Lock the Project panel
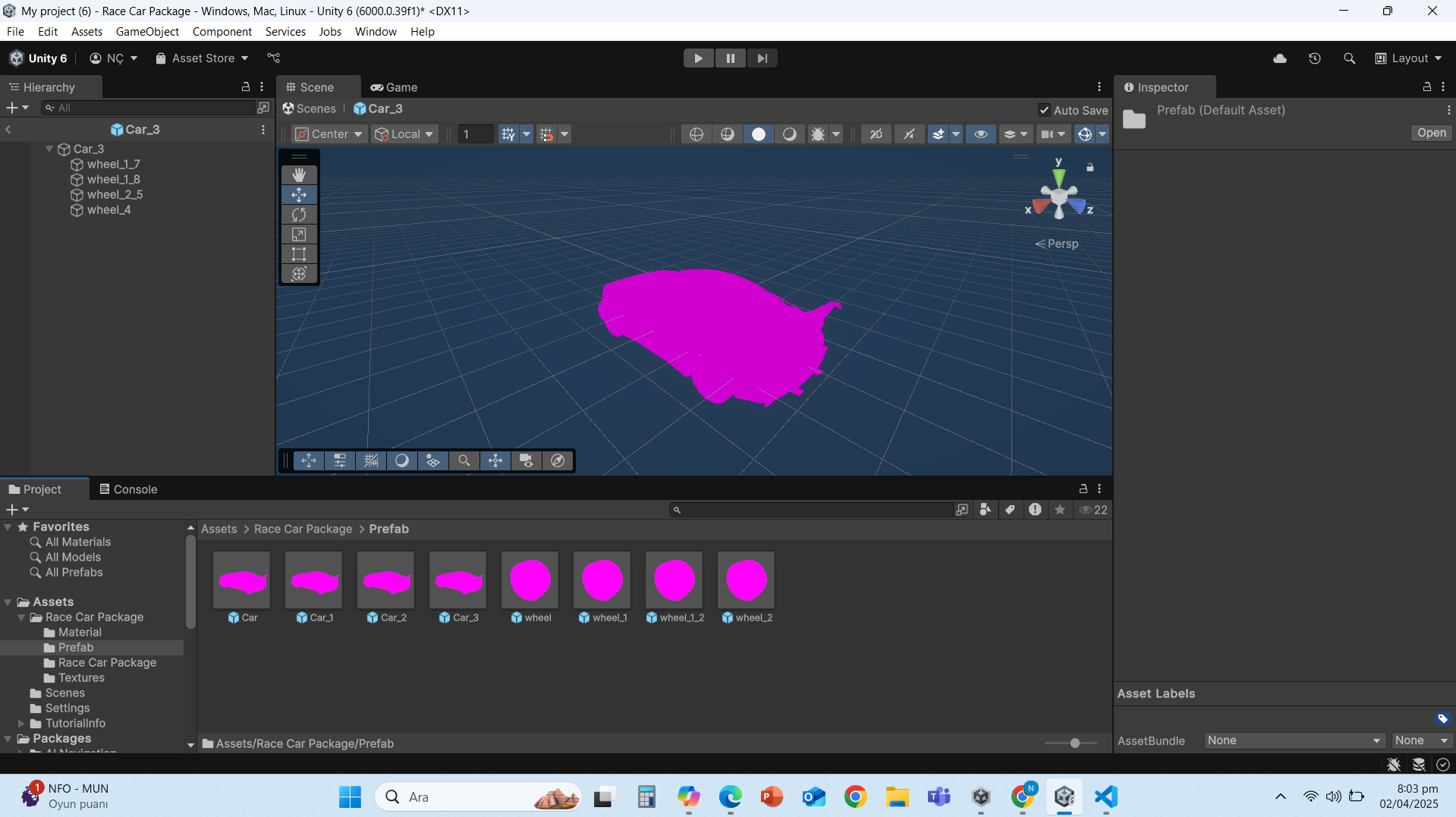This screenshot has width=1456, height=817. pyautogui.click(x=1083, y=489)
